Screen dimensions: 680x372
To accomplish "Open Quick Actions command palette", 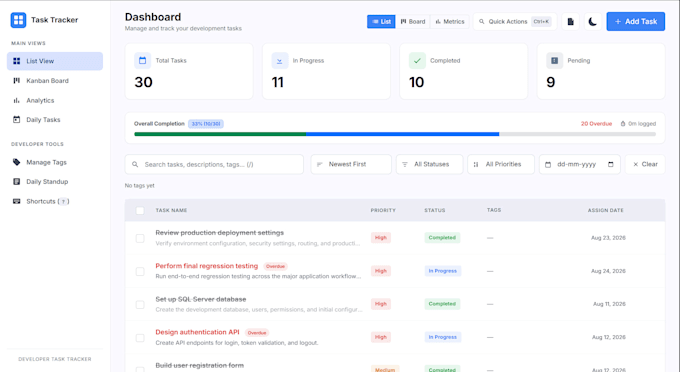I will click(515, 21).
